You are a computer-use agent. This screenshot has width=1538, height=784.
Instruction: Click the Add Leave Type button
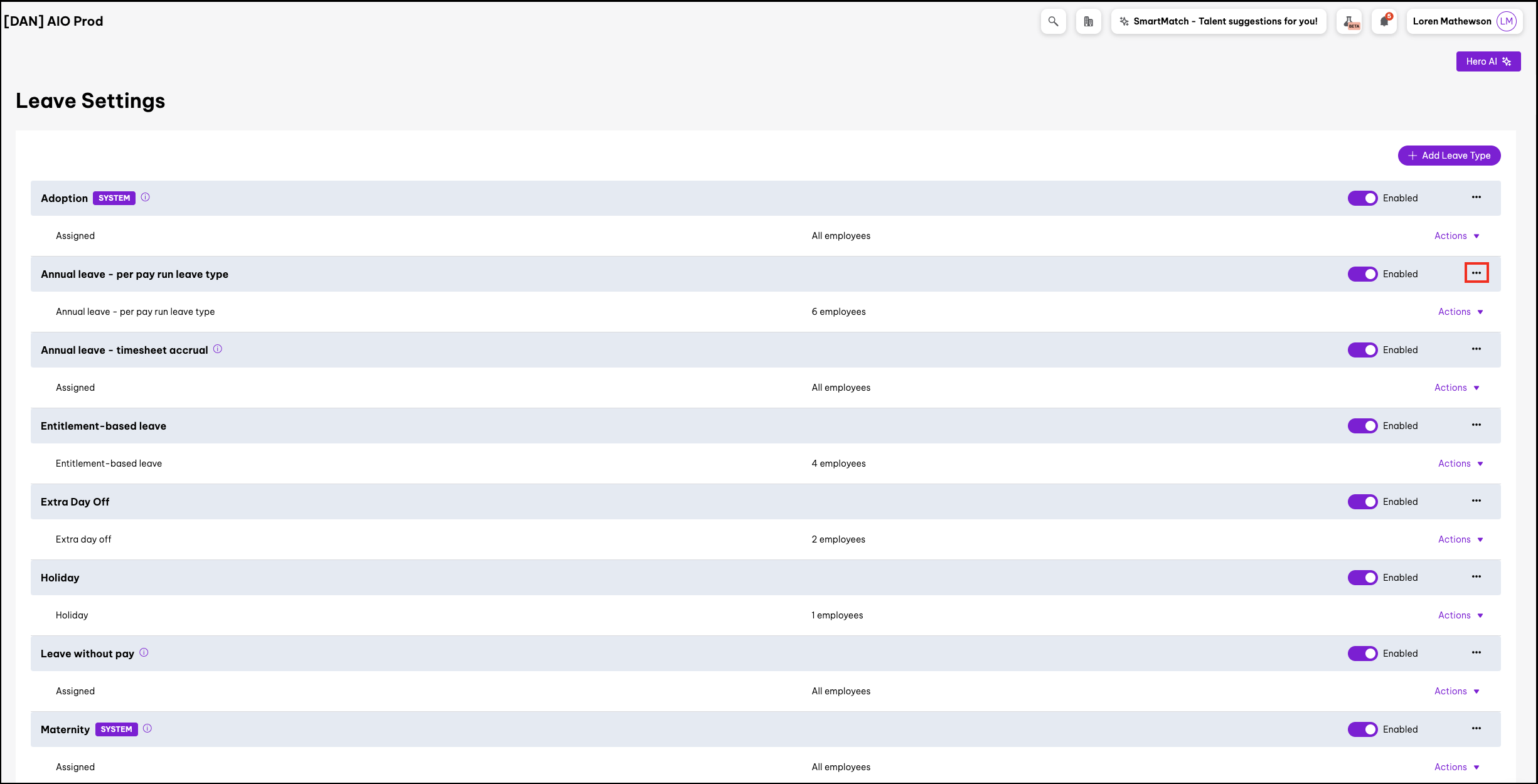click(1449, 156)
